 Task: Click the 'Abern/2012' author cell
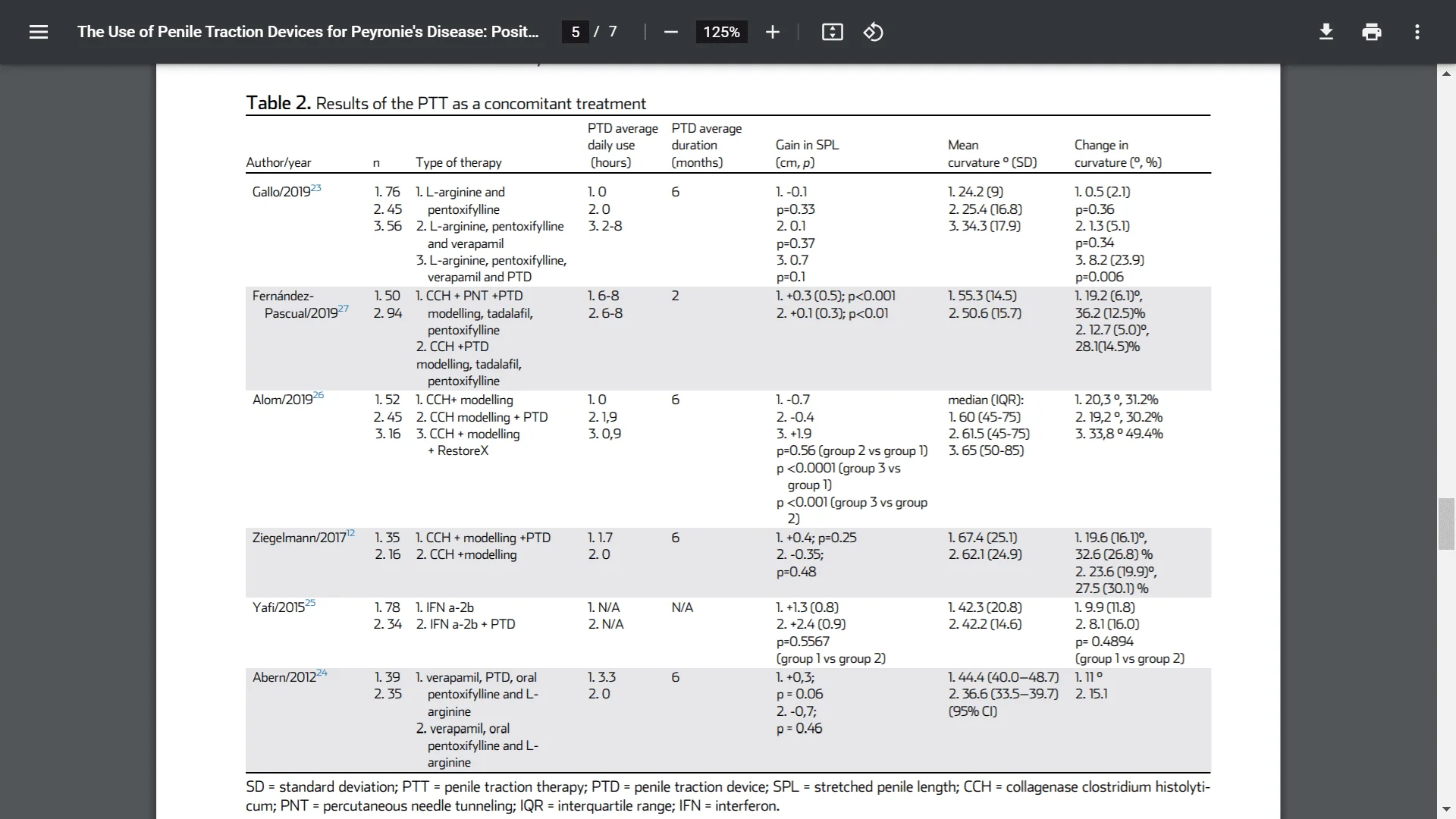point(284,677)
